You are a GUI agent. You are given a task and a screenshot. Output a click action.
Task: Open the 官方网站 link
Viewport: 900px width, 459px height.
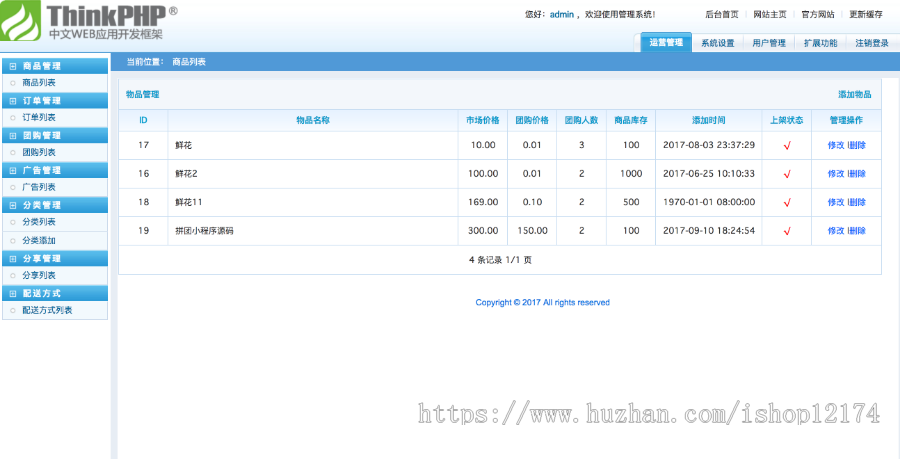pos(818,15)
